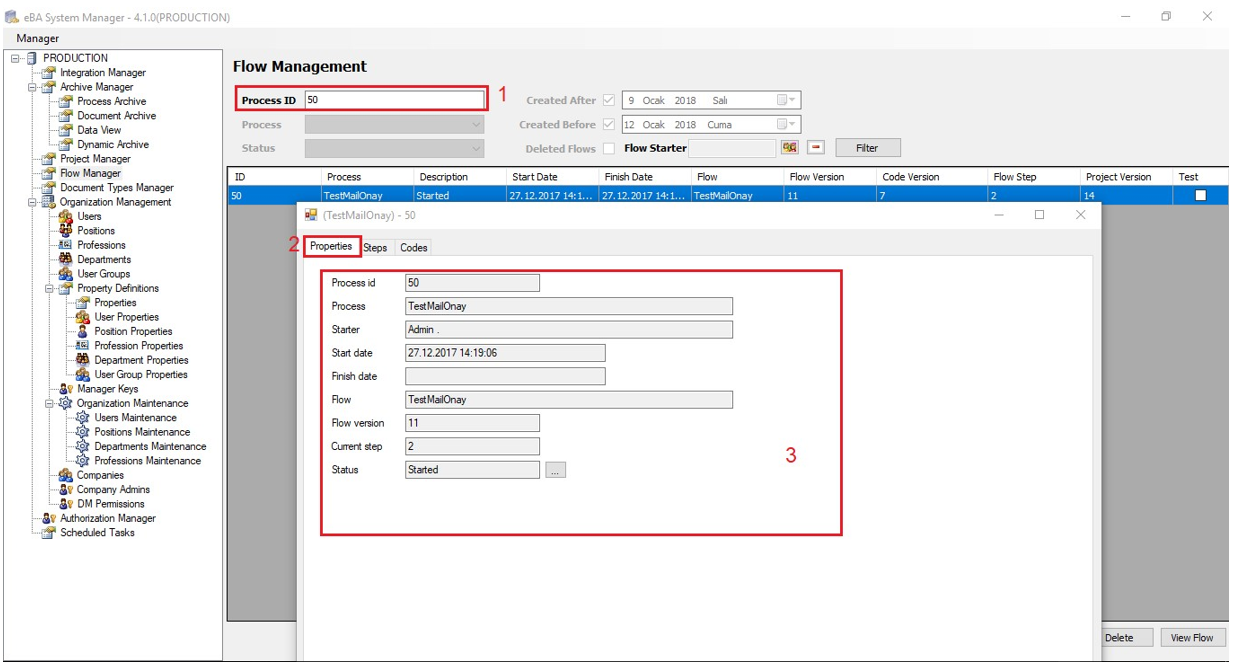Toggle the Test checkbox in row 50
Screen dimensions: 1234x668
coord(1201,196)
